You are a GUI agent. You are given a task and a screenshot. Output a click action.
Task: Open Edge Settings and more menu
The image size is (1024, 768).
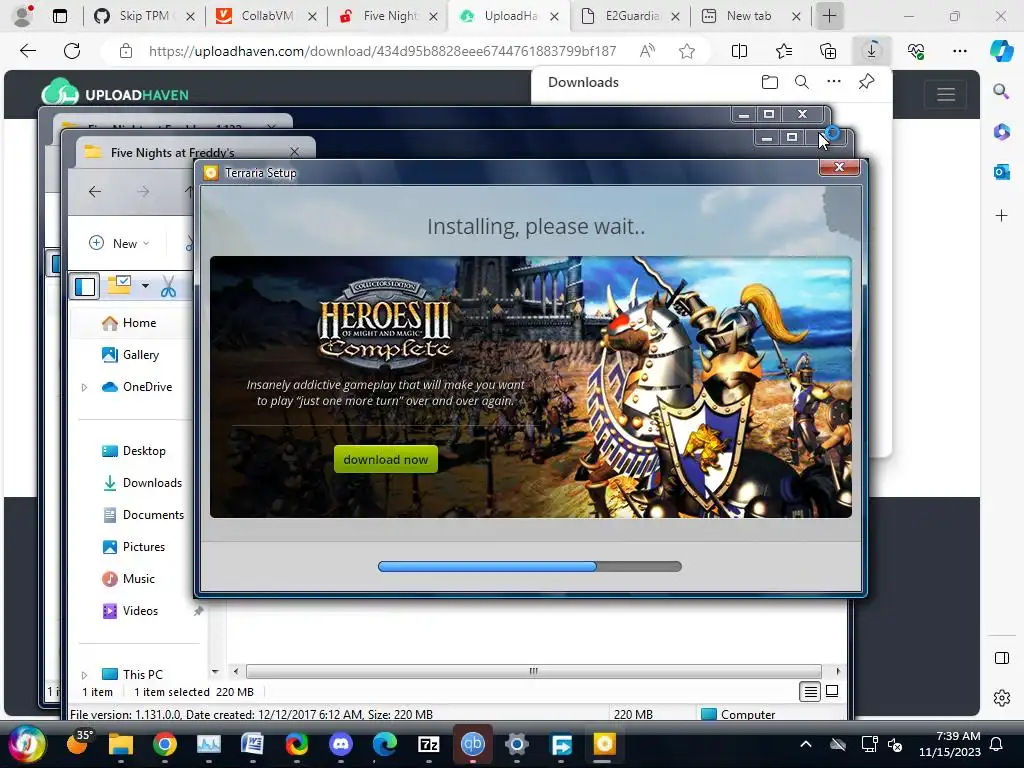click(959, 51)
